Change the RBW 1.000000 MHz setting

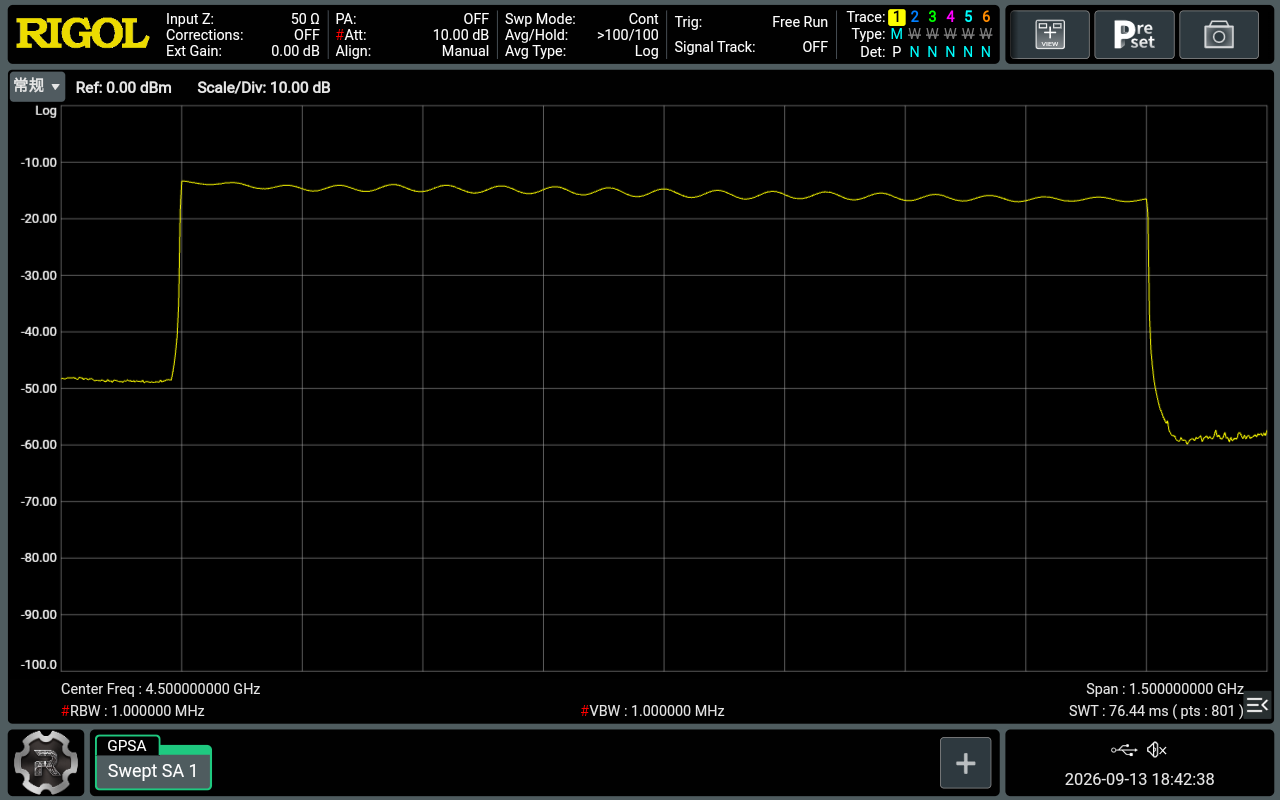[132, 711]
